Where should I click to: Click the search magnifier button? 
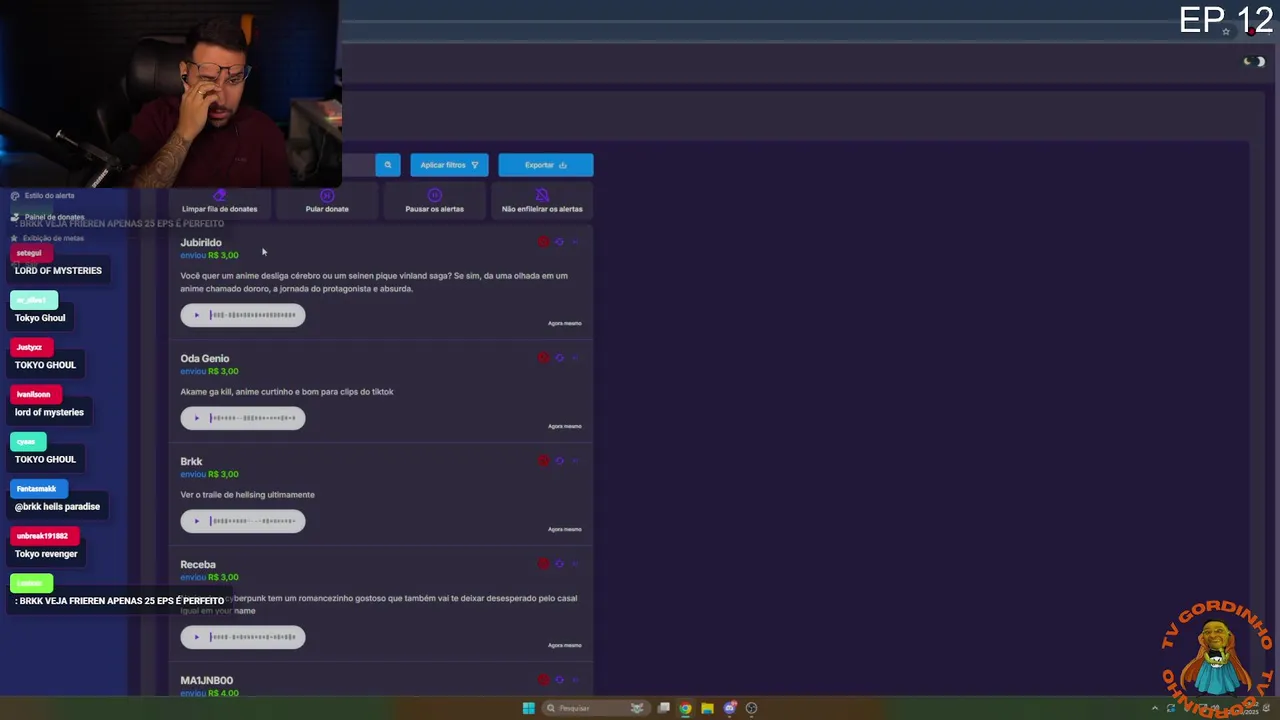[x=388, y=165]
